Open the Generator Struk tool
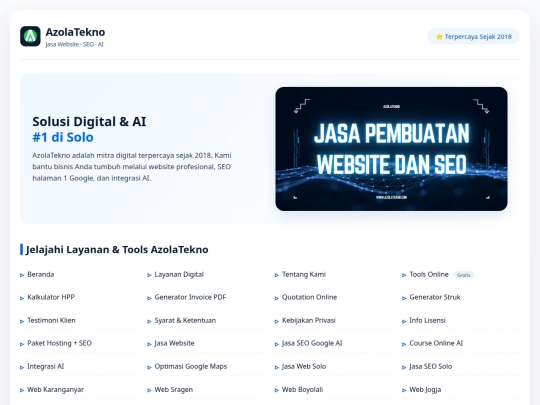This screenshot has width=540, height=405. 435,297
